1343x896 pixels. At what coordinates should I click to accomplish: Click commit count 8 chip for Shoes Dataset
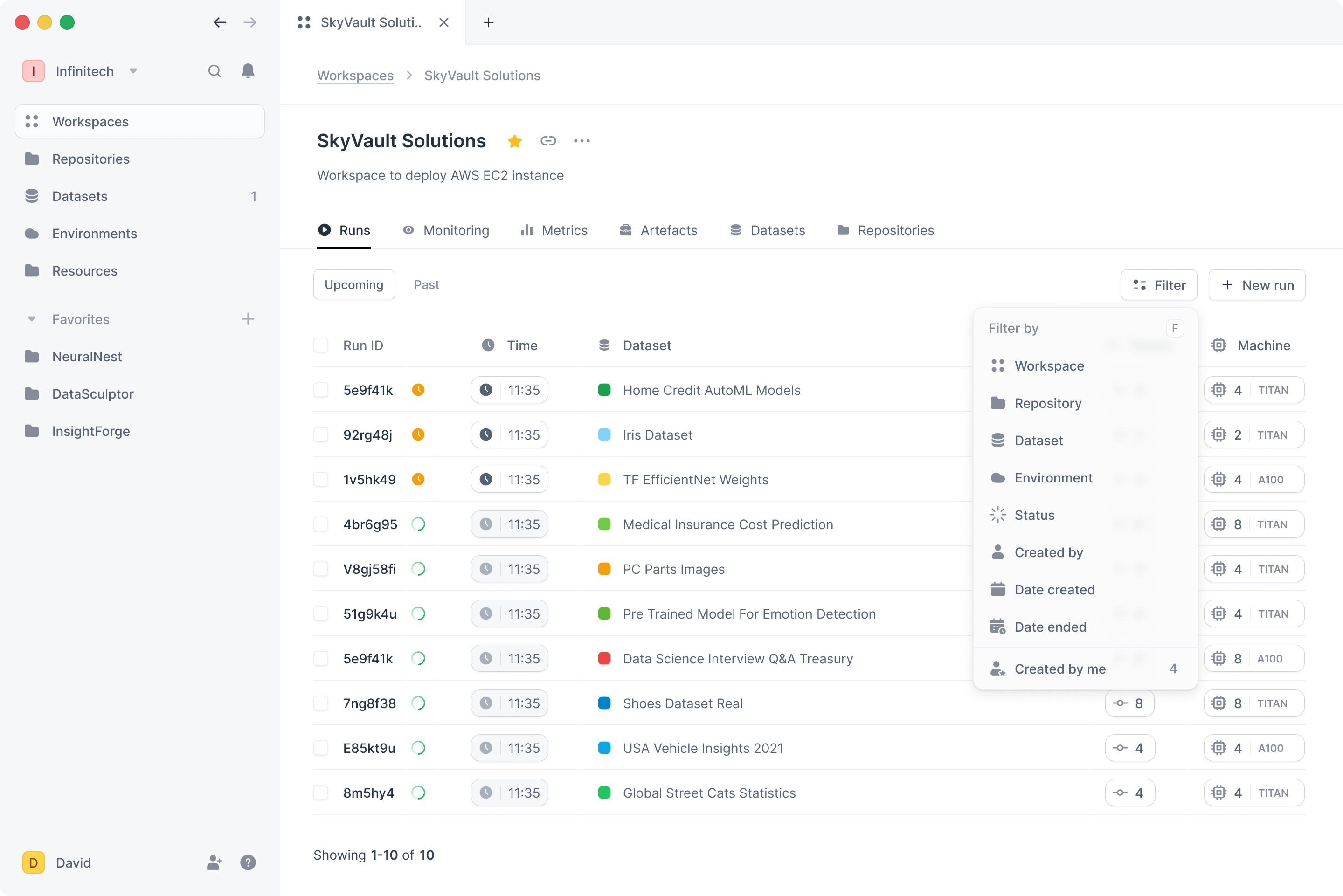click(x=1129, y=703)
